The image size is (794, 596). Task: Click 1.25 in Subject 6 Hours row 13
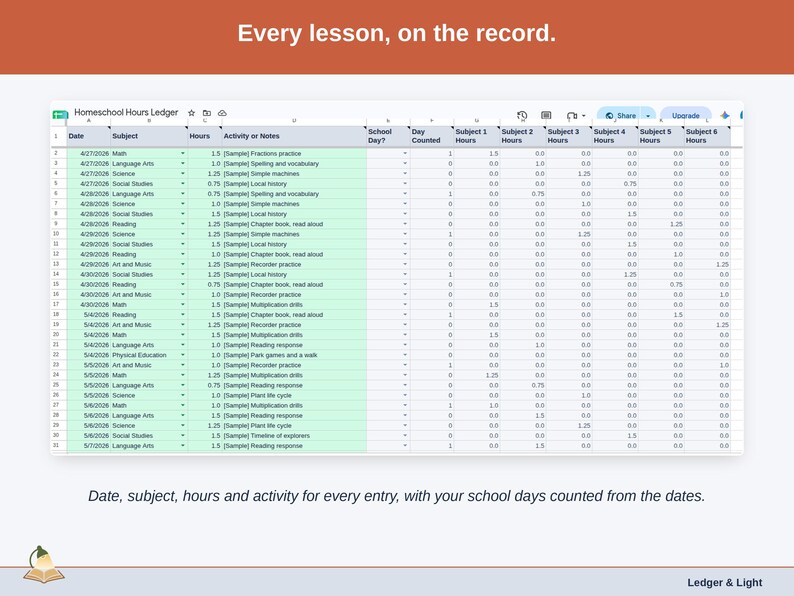coord(707,264)
